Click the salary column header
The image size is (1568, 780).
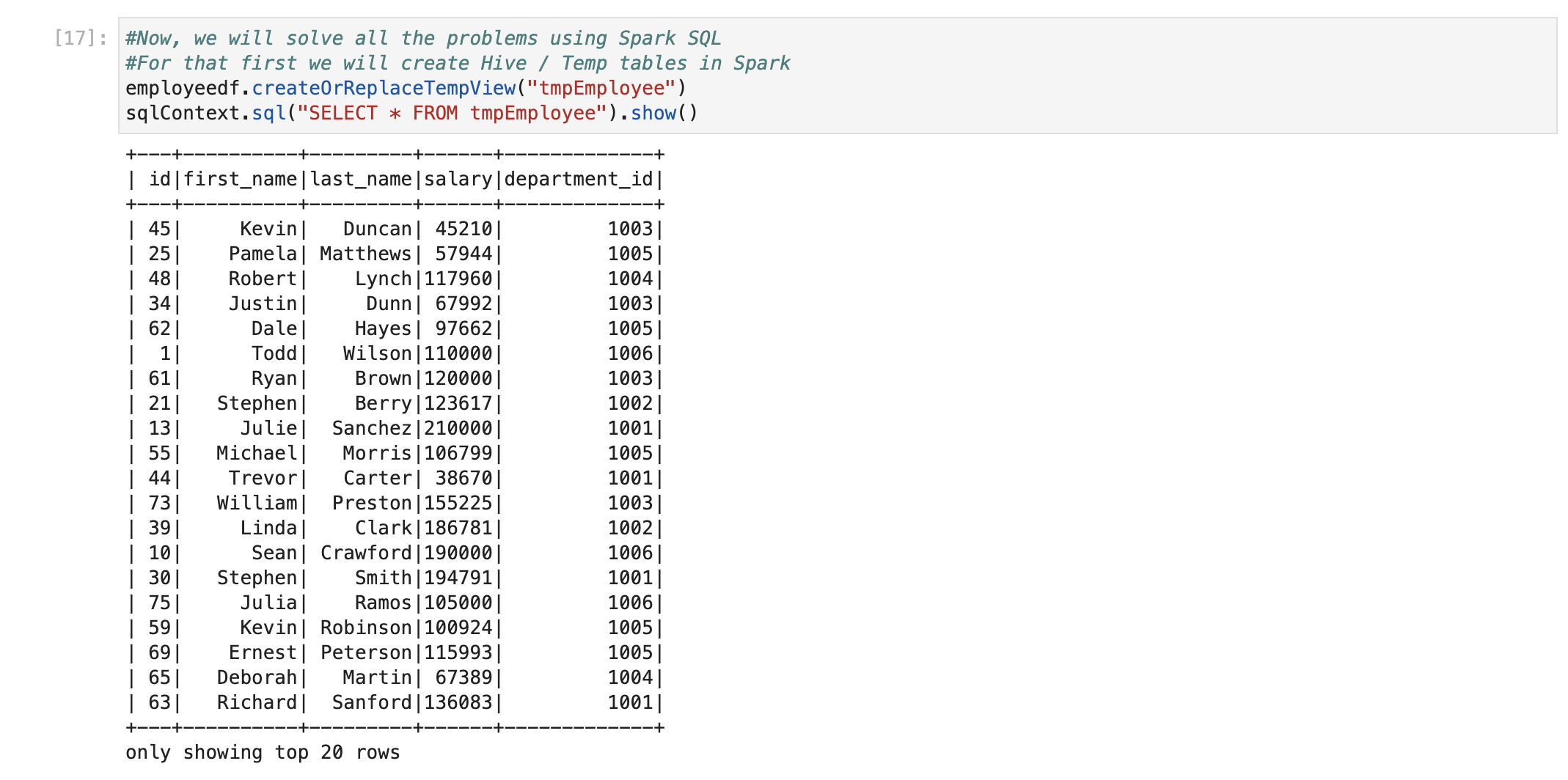click(x=458, y=179)
